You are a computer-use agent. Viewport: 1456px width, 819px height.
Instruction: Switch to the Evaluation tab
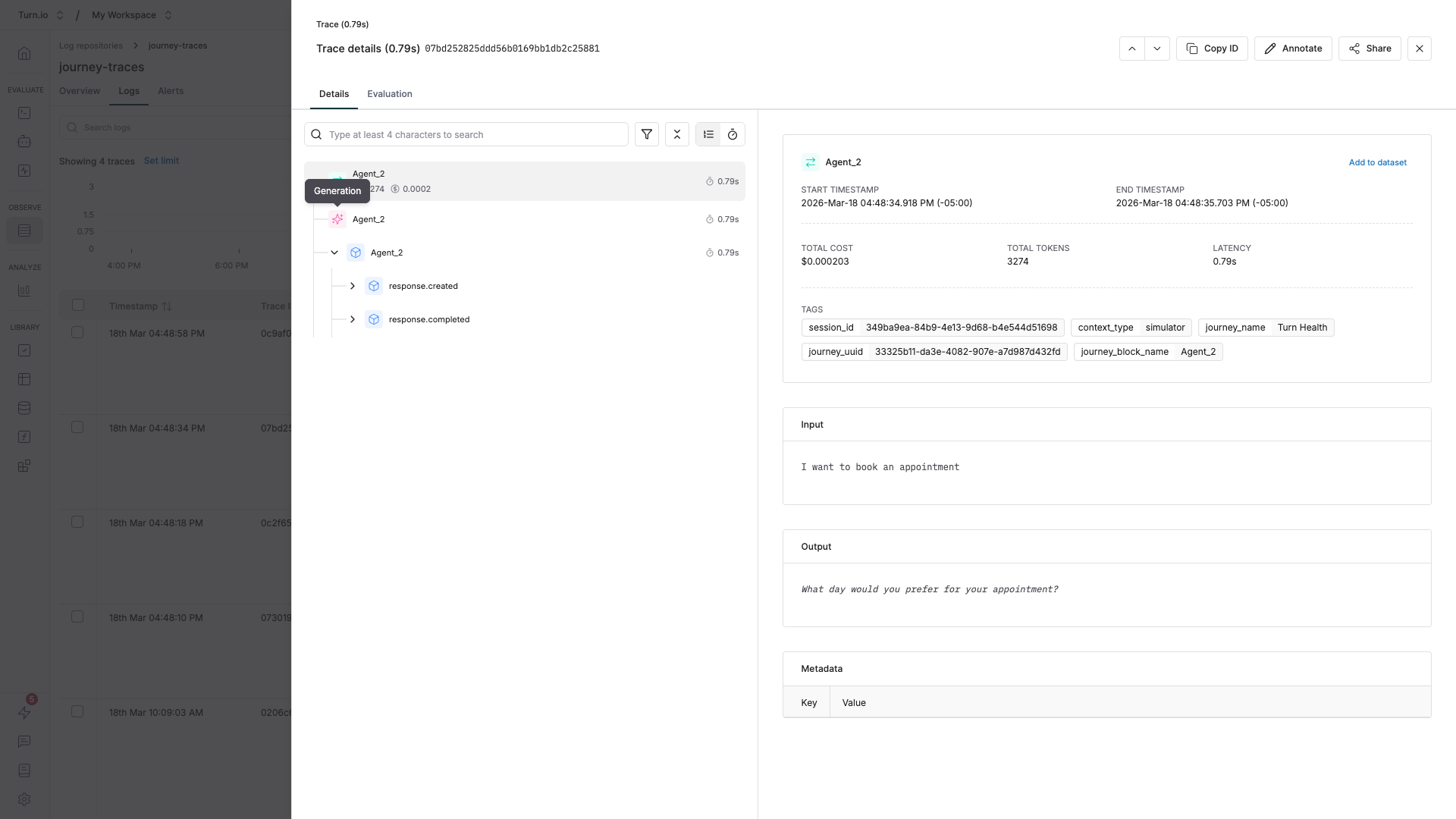pyautogui.click(x=389, y=94)
